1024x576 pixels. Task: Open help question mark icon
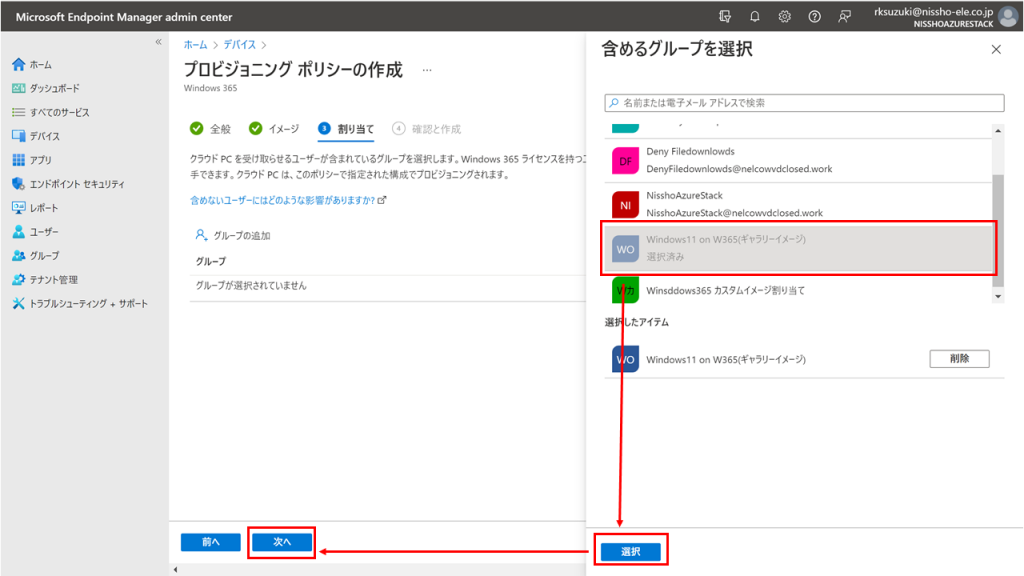pyautogui.click(x=814, y=17)
